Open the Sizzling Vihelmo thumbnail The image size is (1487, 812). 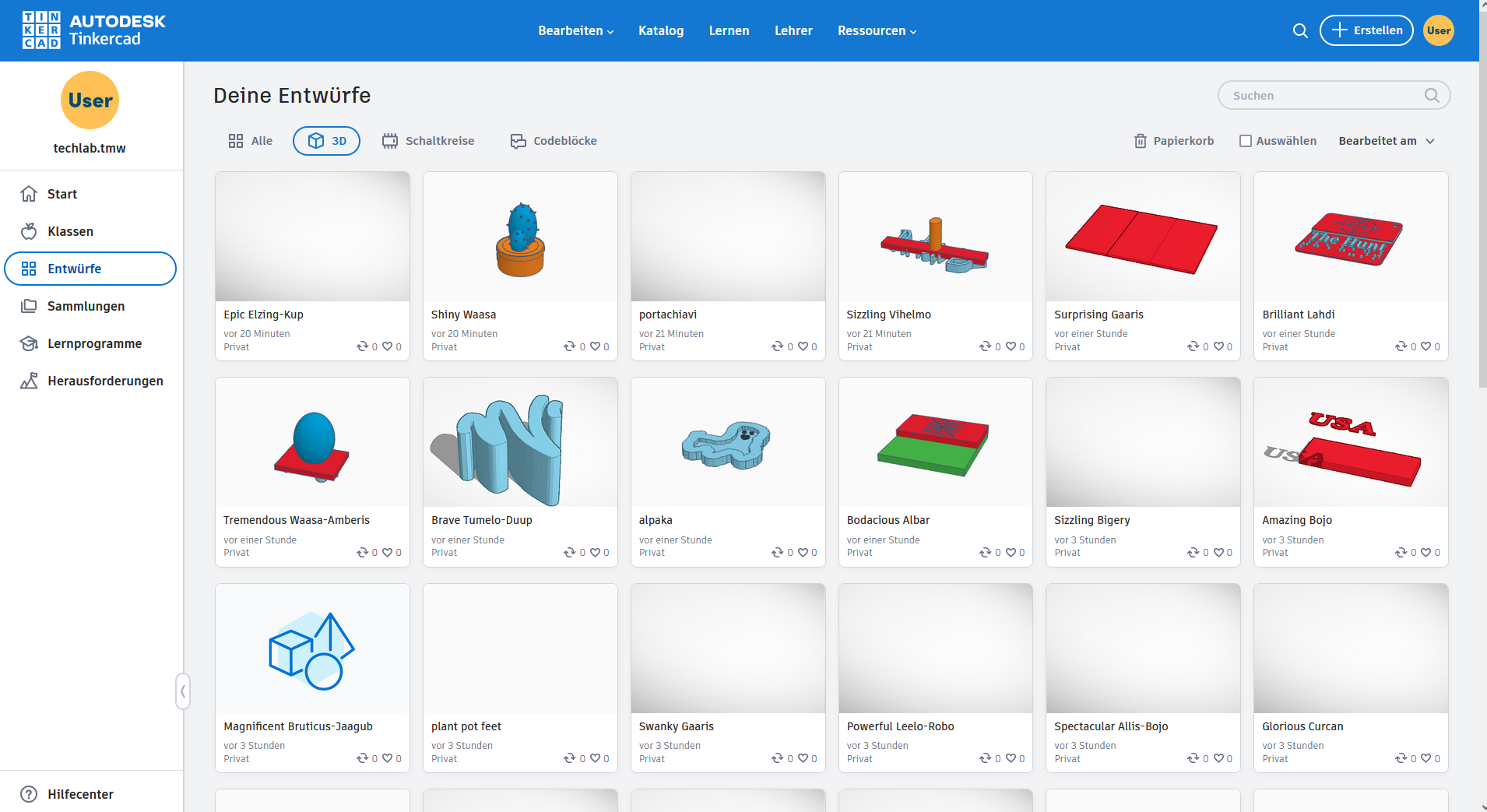936,237
